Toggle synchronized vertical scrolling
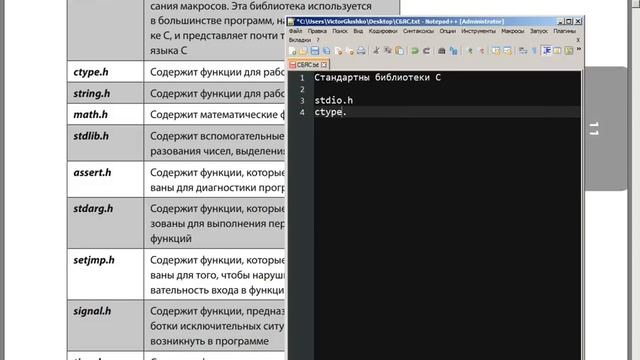The height and width of the screenshot is (360, 640). 496,51
